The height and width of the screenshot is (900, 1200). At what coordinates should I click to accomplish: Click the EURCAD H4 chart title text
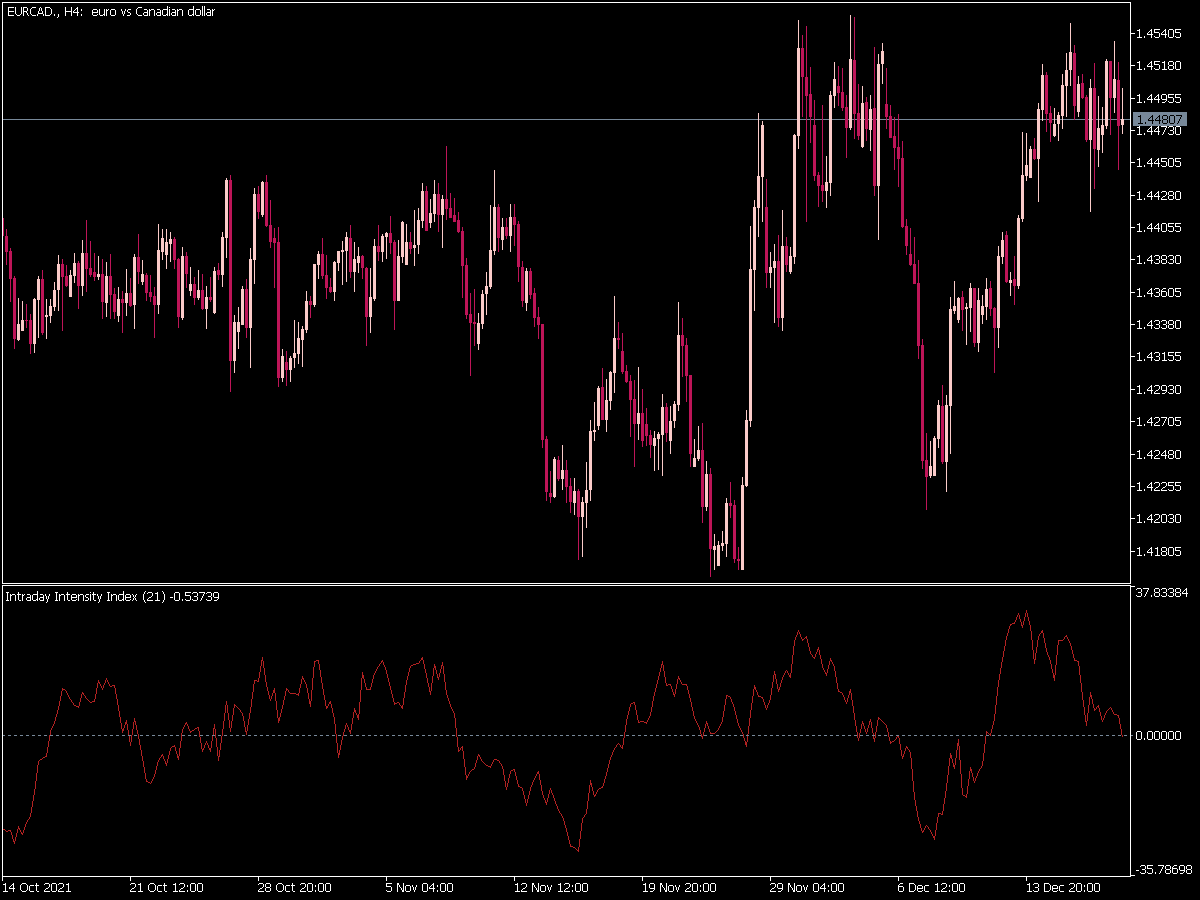[x=110, y=12]
